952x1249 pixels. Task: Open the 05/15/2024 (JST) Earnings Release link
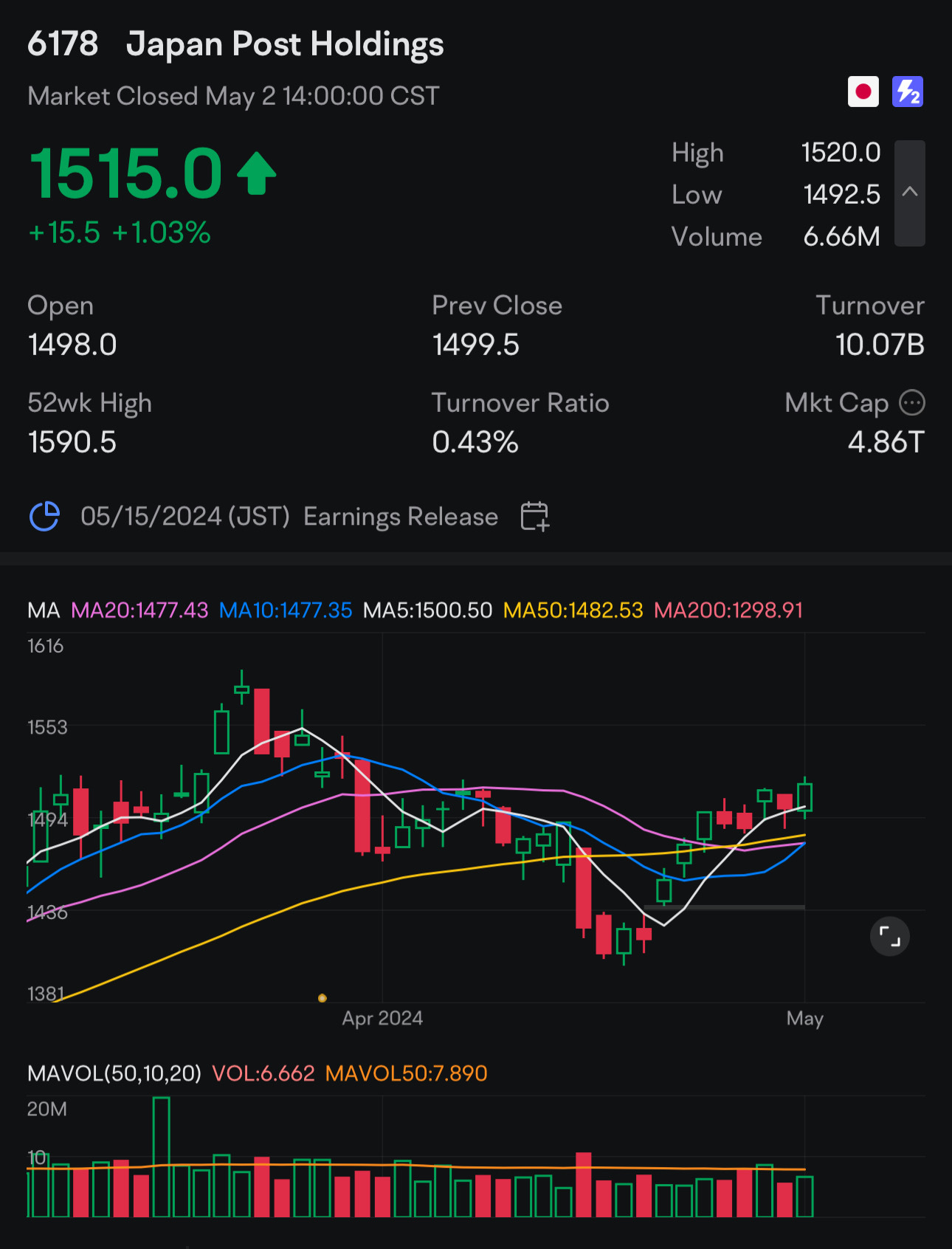point(289,516)
